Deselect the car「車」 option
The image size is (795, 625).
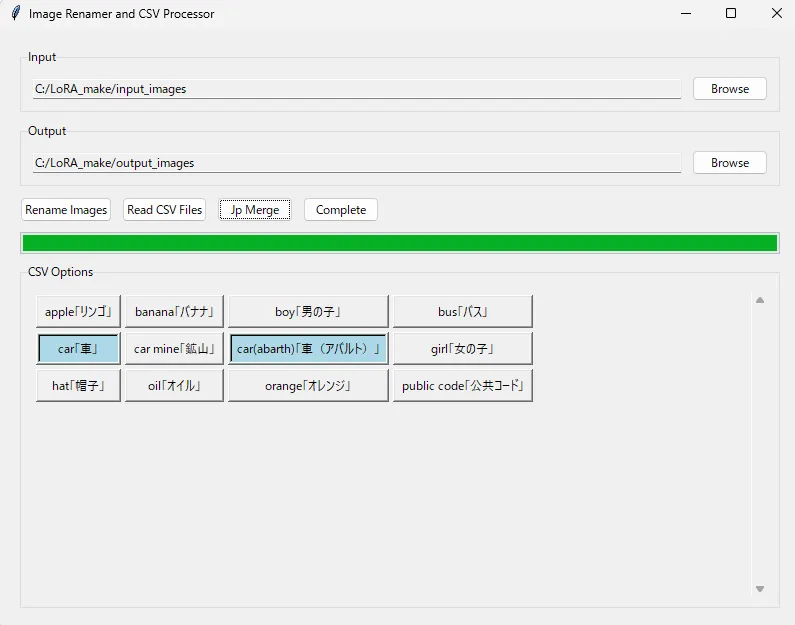78,349
